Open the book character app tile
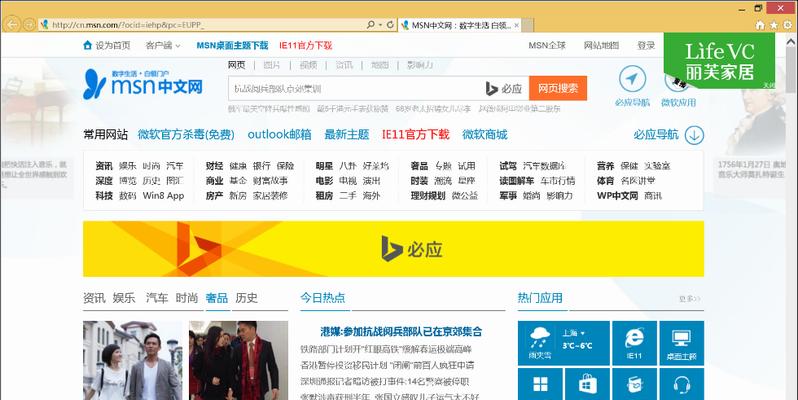This screenshot has width=798, height=400. click(x=634, y=384)
